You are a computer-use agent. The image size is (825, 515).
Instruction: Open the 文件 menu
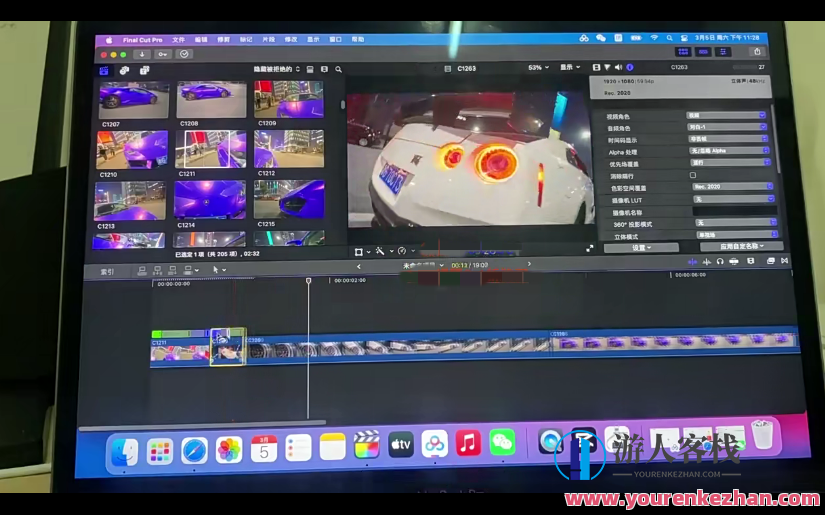click(179, 39)
